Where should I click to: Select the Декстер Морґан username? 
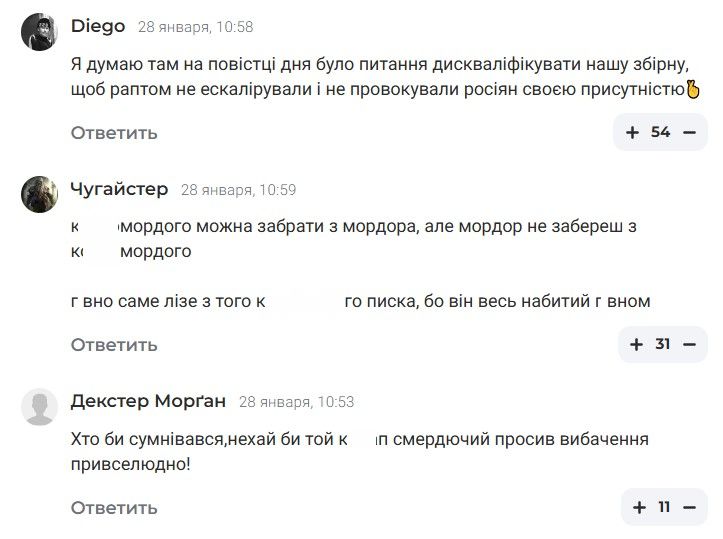click(x=148, y=402)
